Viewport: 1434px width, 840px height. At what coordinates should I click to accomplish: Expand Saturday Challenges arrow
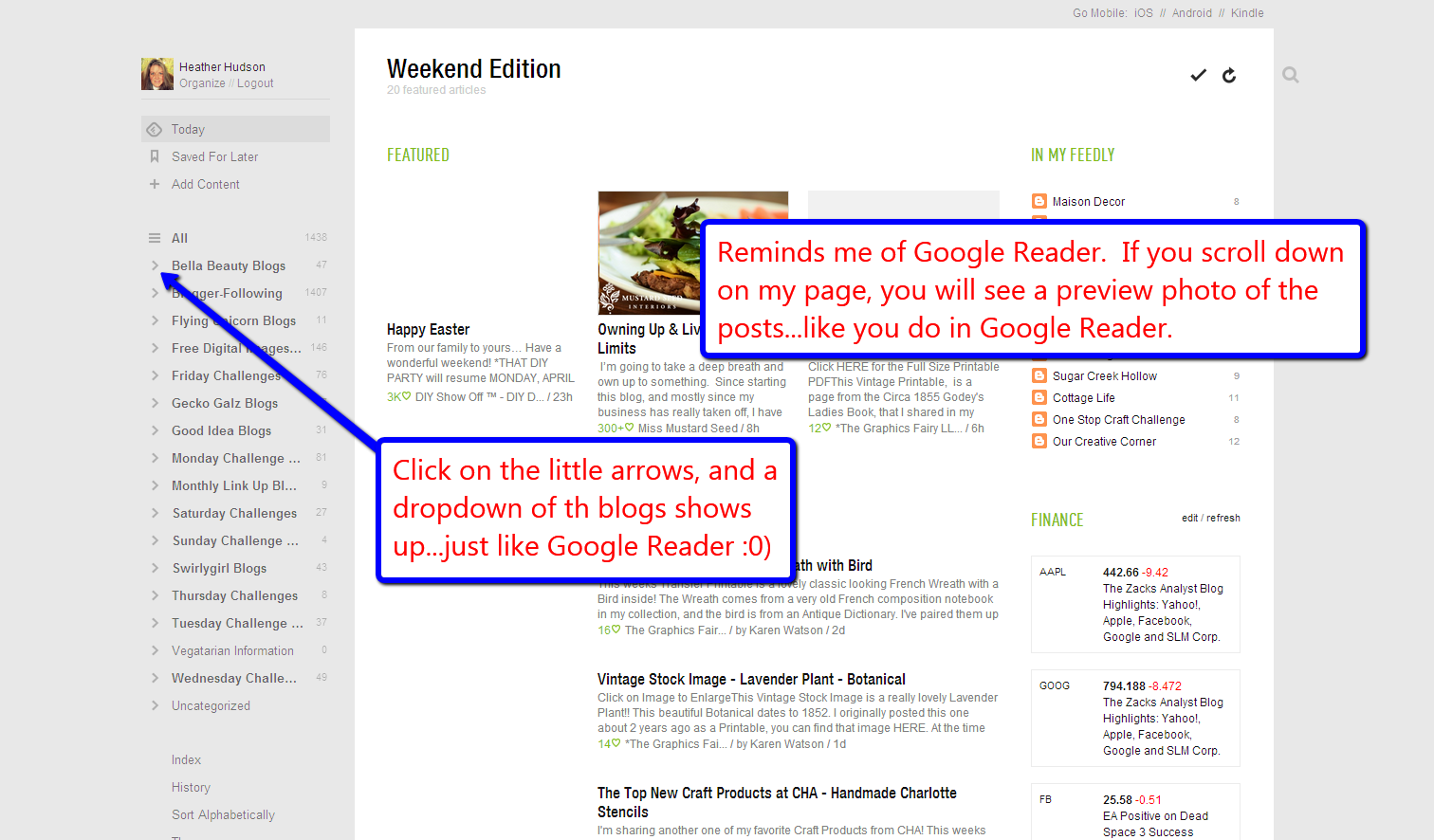click(155, 513)
